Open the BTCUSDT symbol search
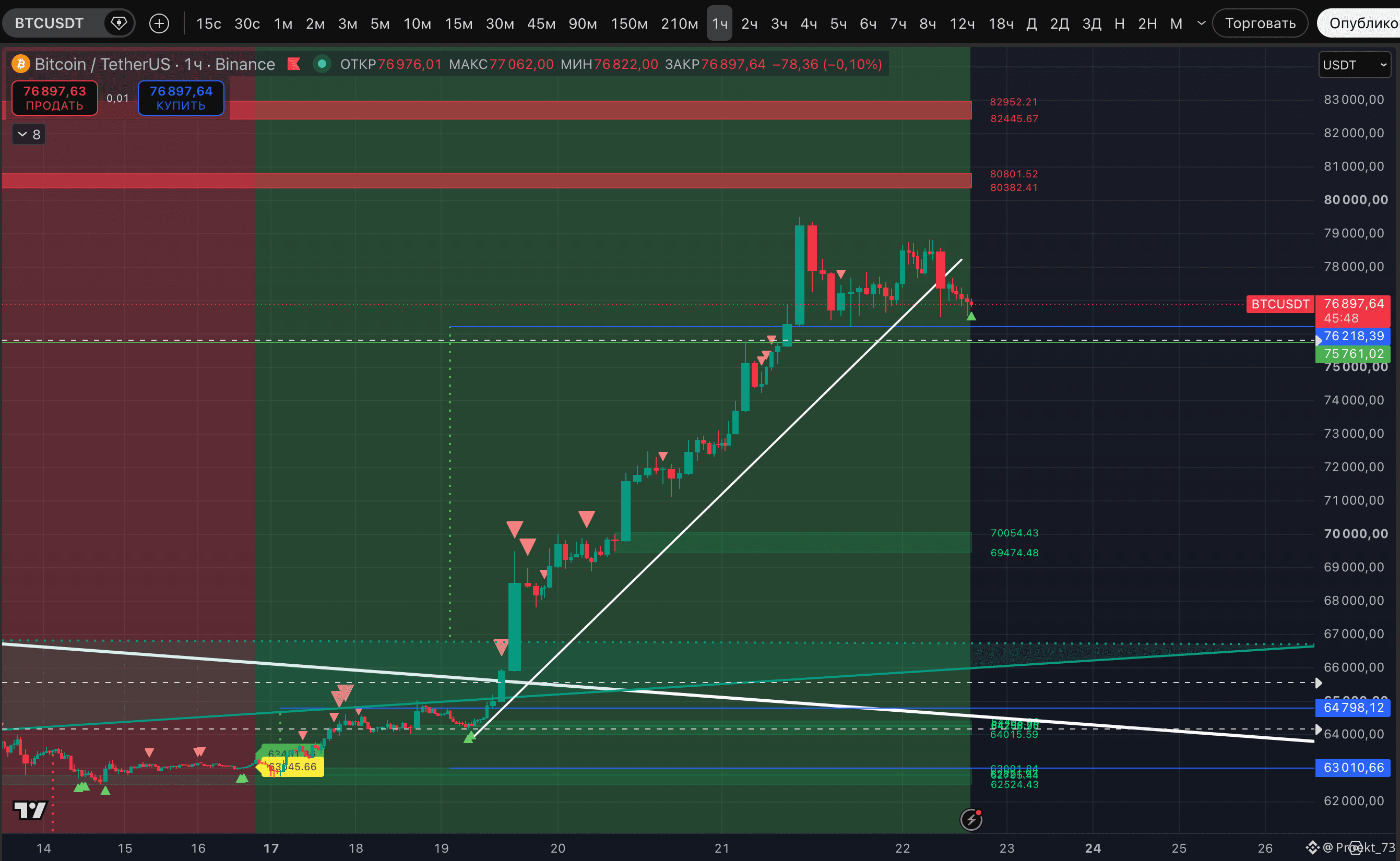This screenshot has width=1400, height=861. coord(50,23)
